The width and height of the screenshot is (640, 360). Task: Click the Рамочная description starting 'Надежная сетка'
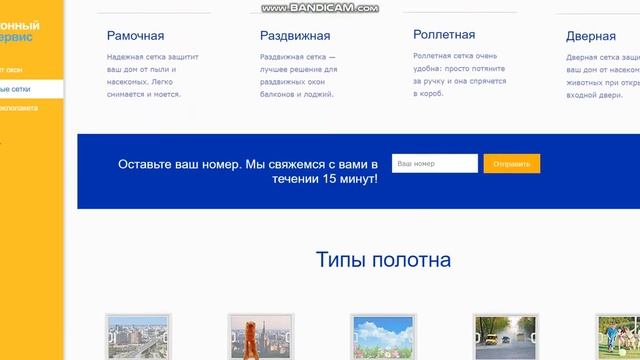pos(153,76)
